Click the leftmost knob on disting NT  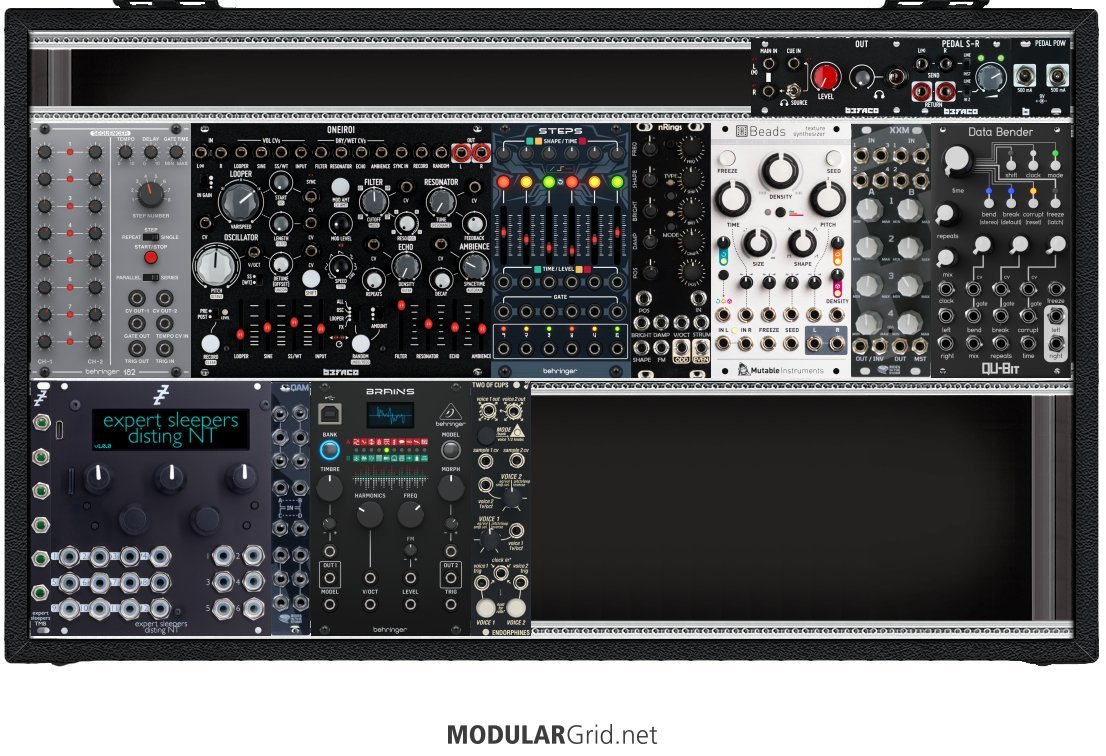coord(97,478)
